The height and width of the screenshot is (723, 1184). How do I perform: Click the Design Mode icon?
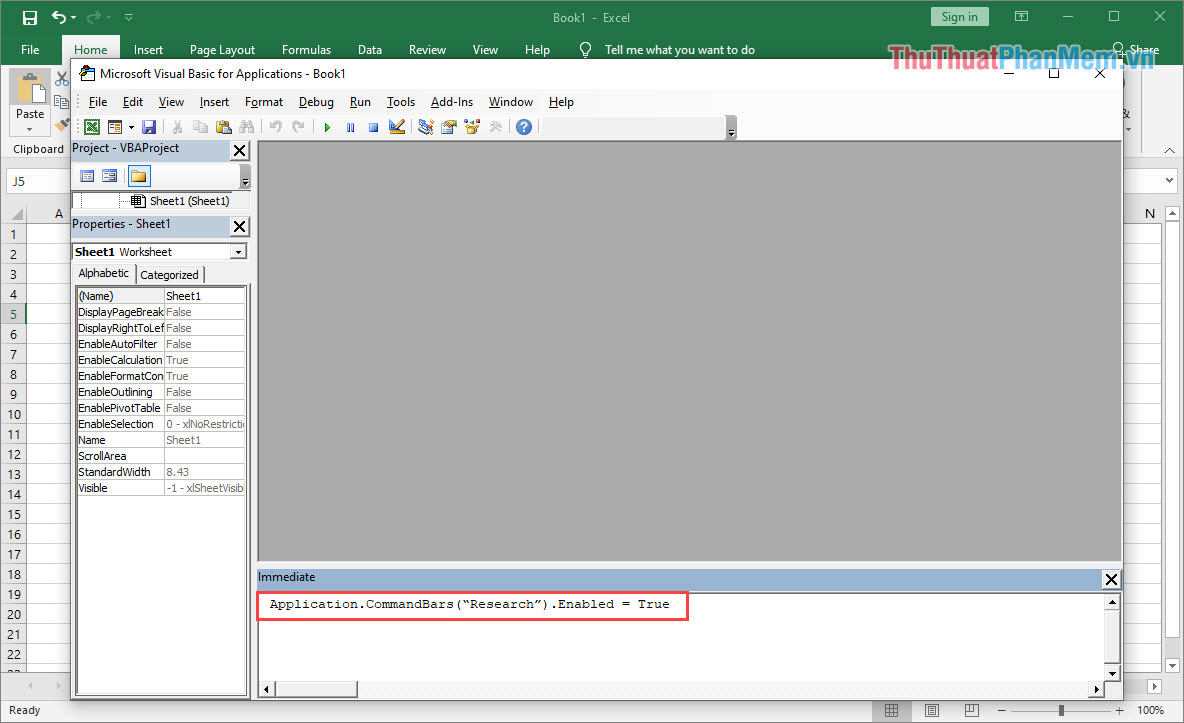(397, 126)
